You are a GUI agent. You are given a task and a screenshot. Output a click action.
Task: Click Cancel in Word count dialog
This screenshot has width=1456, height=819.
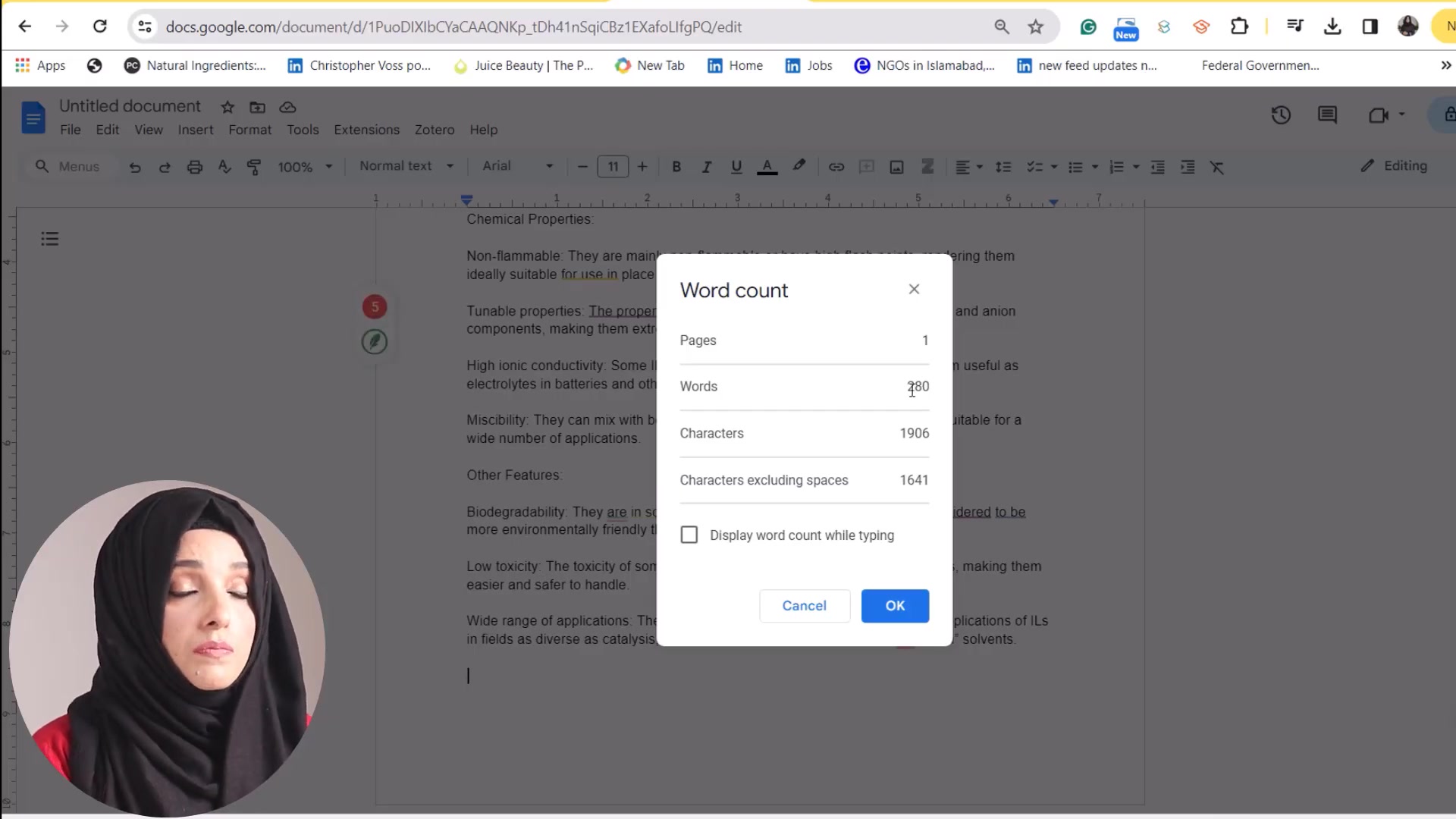tap(805, 606)
